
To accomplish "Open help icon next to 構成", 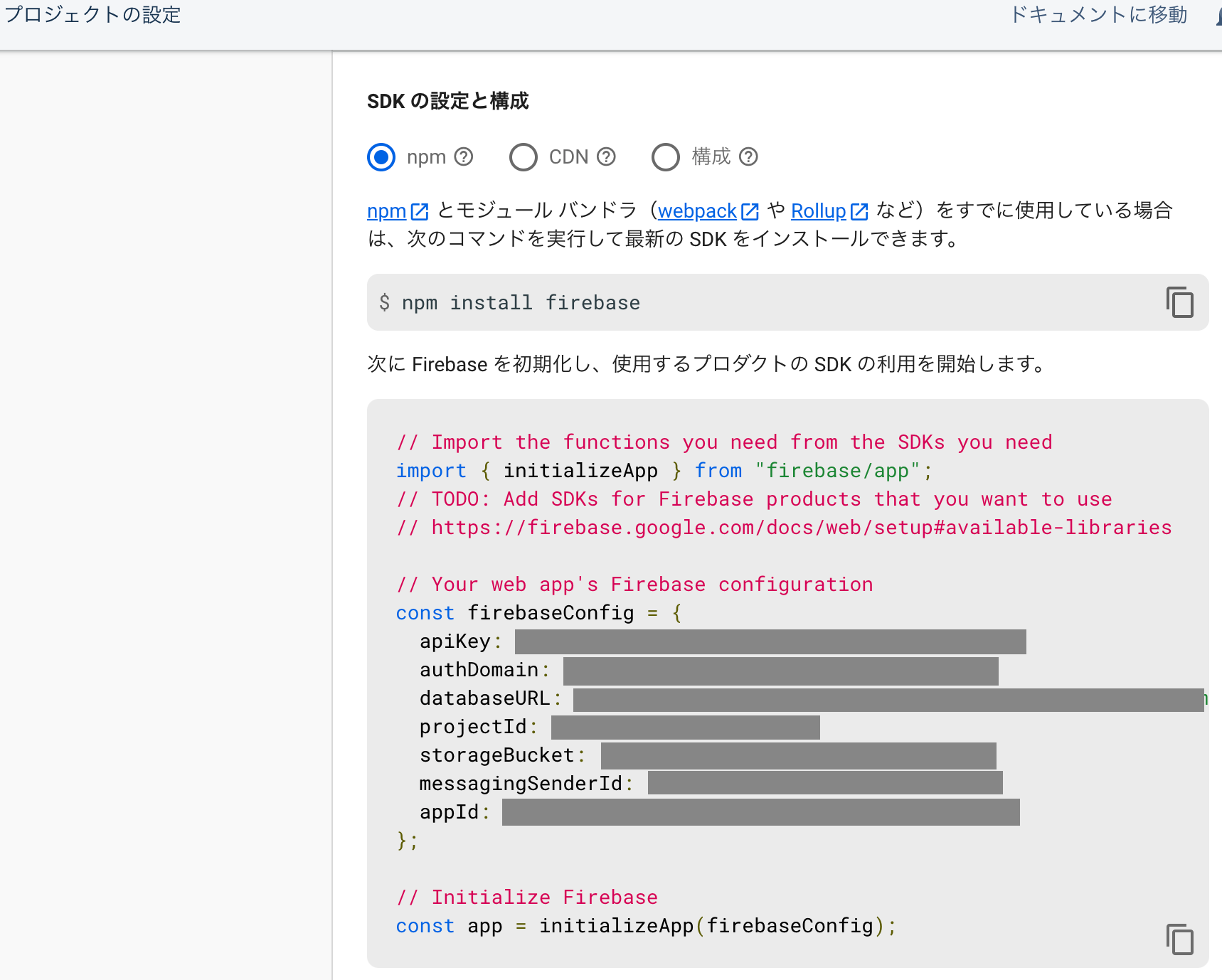I will pos(748,156).
